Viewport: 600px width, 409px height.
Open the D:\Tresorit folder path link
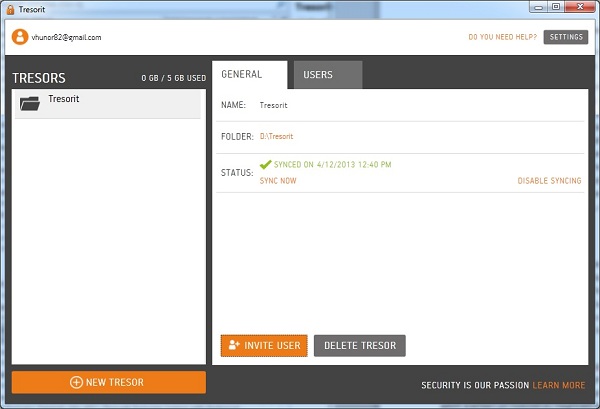(276, 136)
